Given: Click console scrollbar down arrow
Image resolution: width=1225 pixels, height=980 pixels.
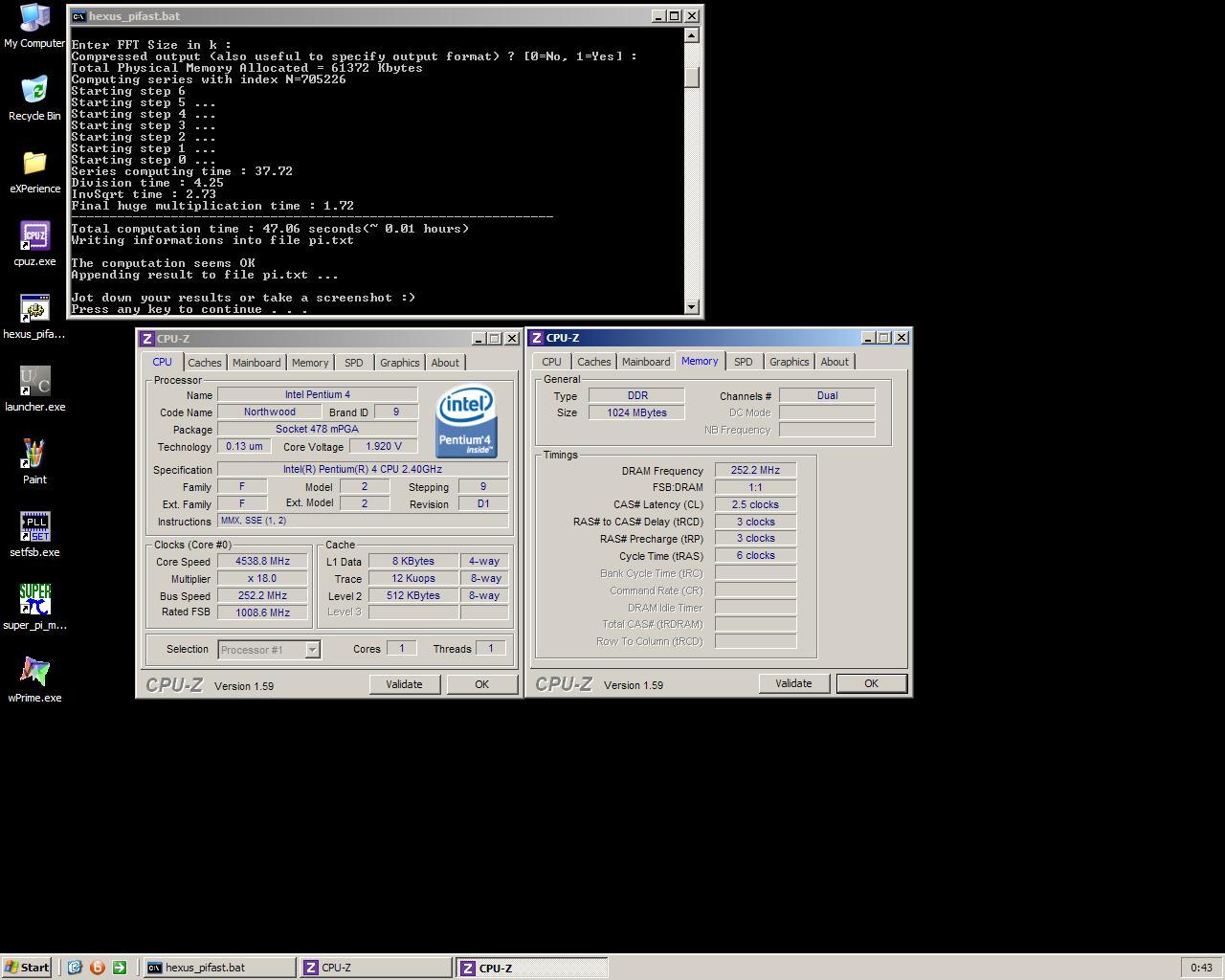Looking at the screenshot, I should tap(692, 306).
